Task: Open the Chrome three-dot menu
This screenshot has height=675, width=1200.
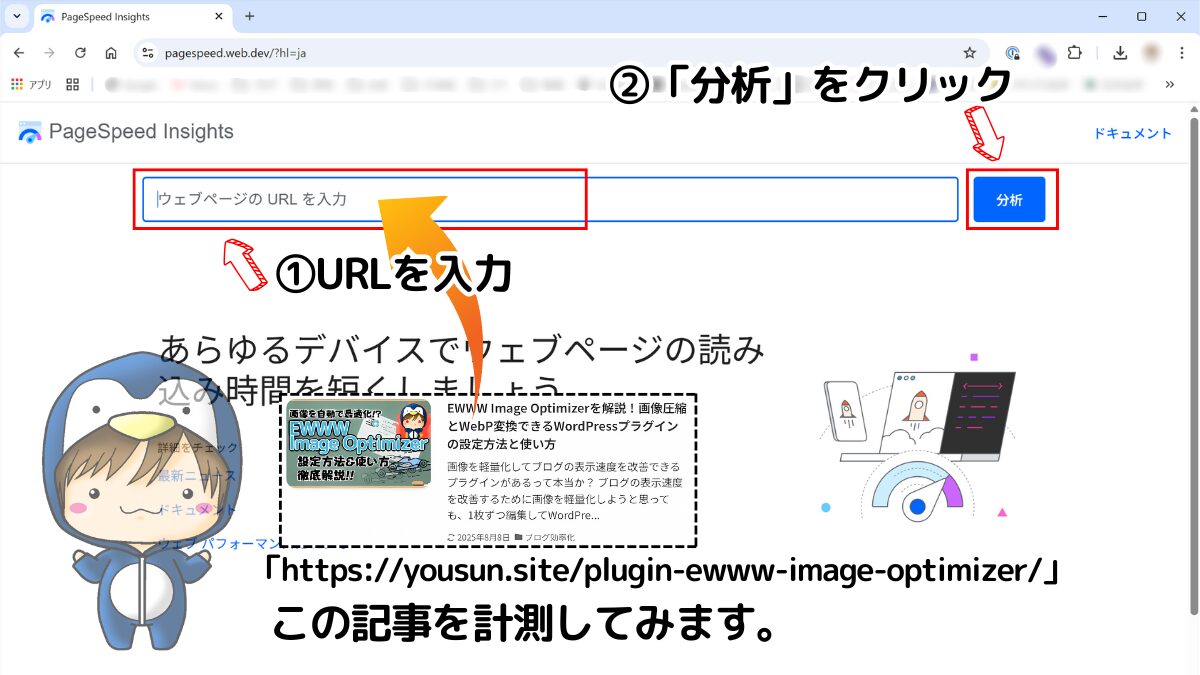Action: 1182,53
